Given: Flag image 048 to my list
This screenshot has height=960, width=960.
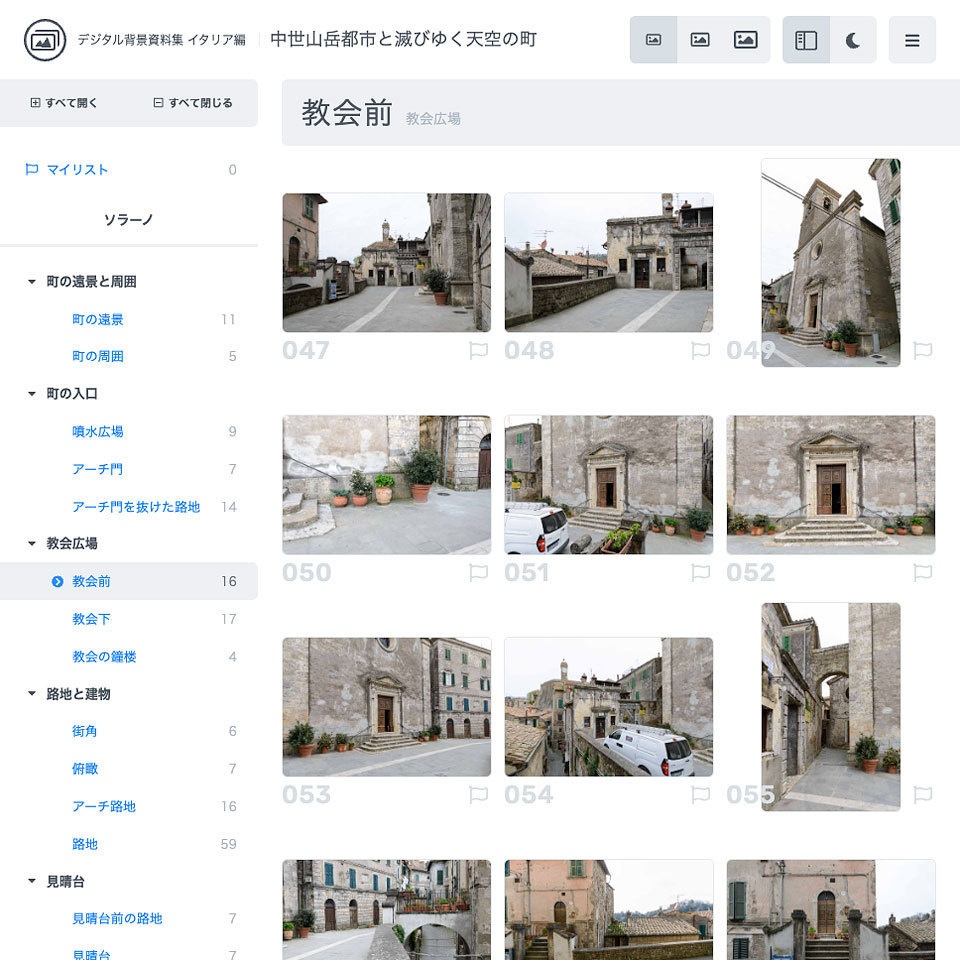Looking at the screenshot, I should coord(700,350).
